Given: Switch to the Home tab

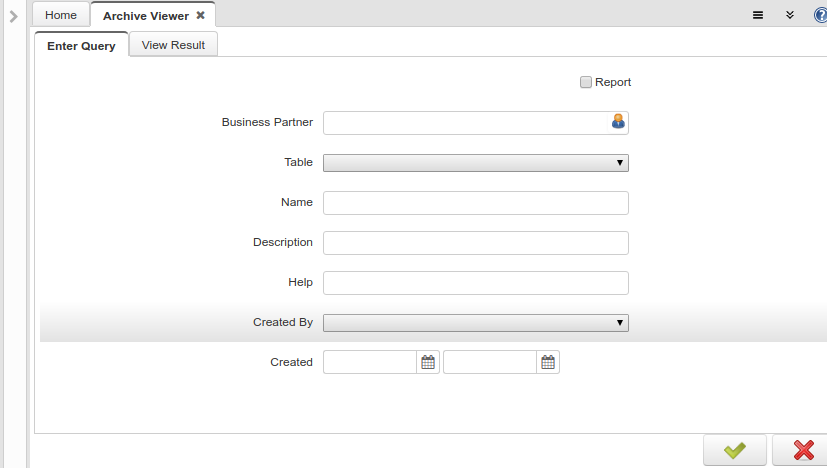Looking at the screenshot, I should tap(61, 15).
